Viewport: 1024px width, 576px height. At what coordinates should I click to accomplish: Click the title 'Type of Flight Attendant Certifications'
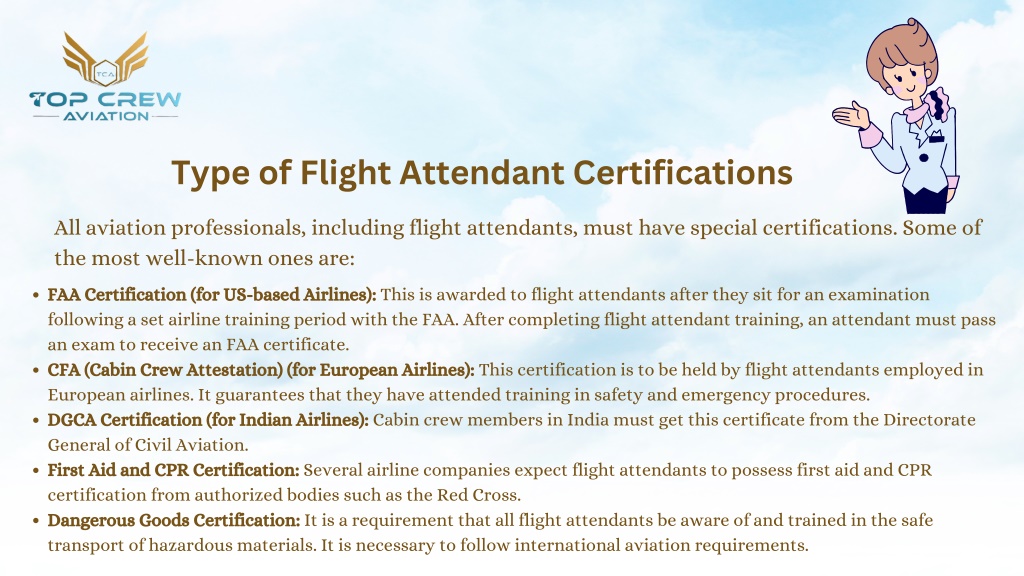pyautogui.click(x=482, y=174)
